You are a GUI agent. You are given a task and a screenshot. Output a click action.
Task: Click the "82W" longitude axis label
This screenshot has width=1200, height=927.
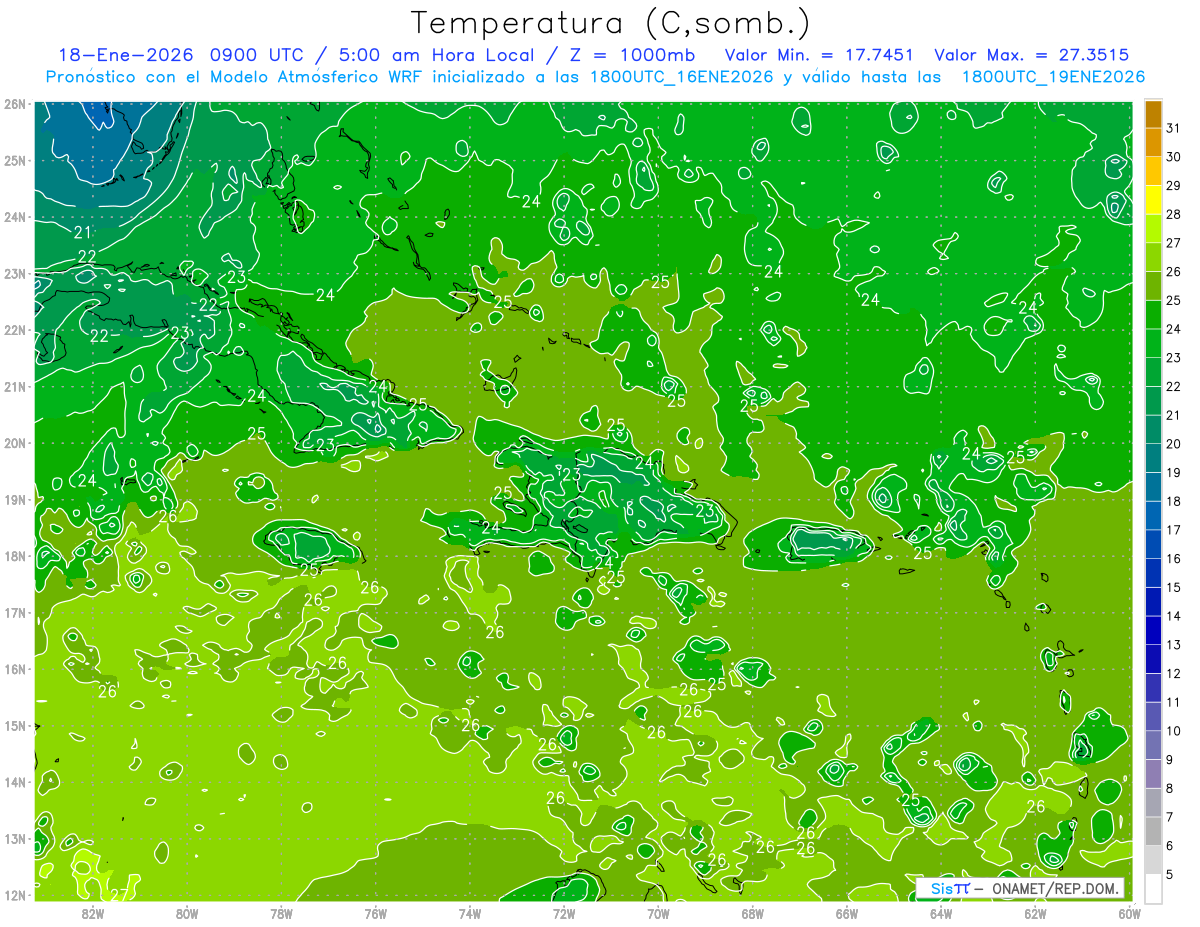click(x=93, y=912)
